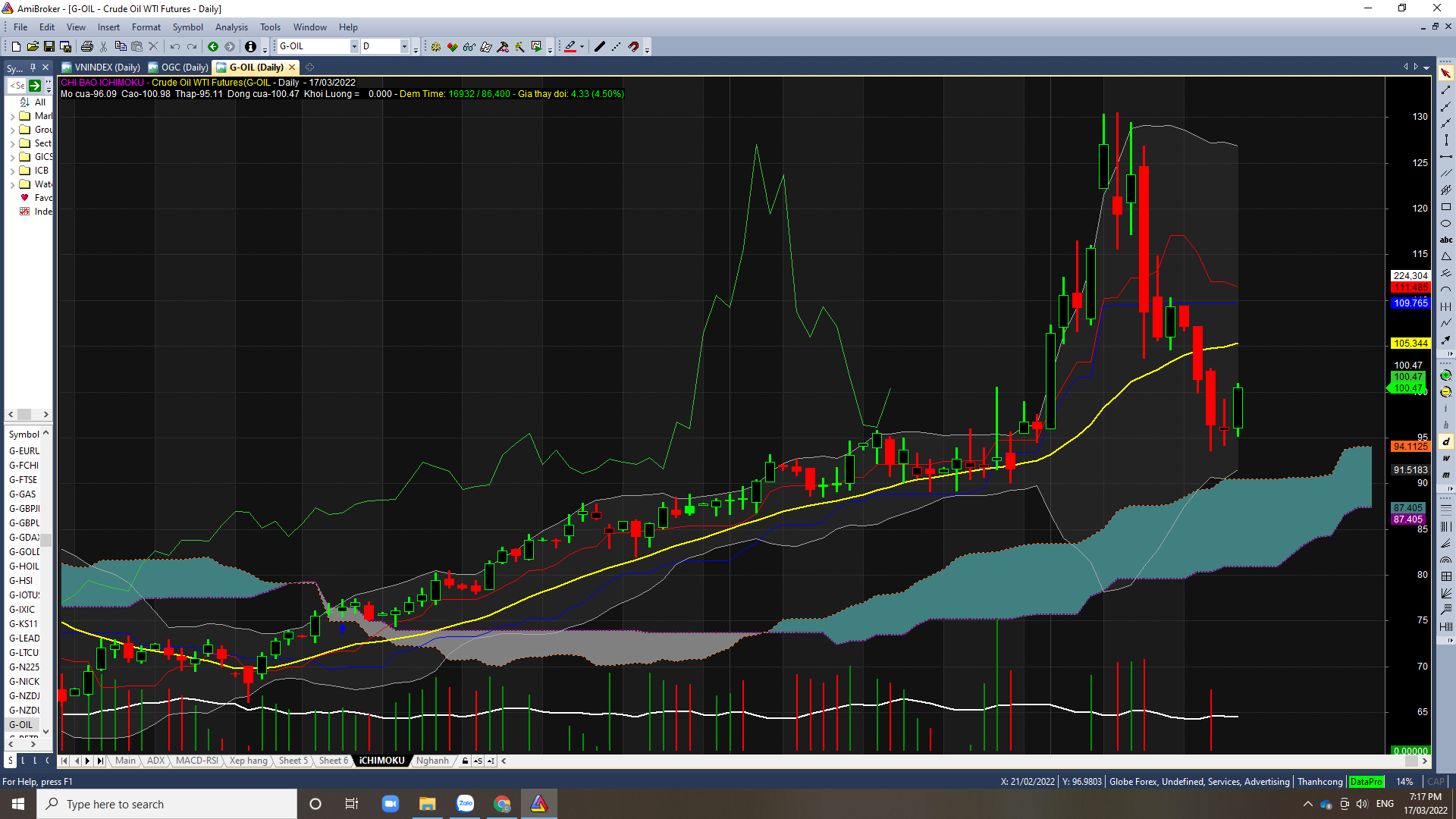
Task: Toggle the magnet snap icon
Action: click(633, 47)
